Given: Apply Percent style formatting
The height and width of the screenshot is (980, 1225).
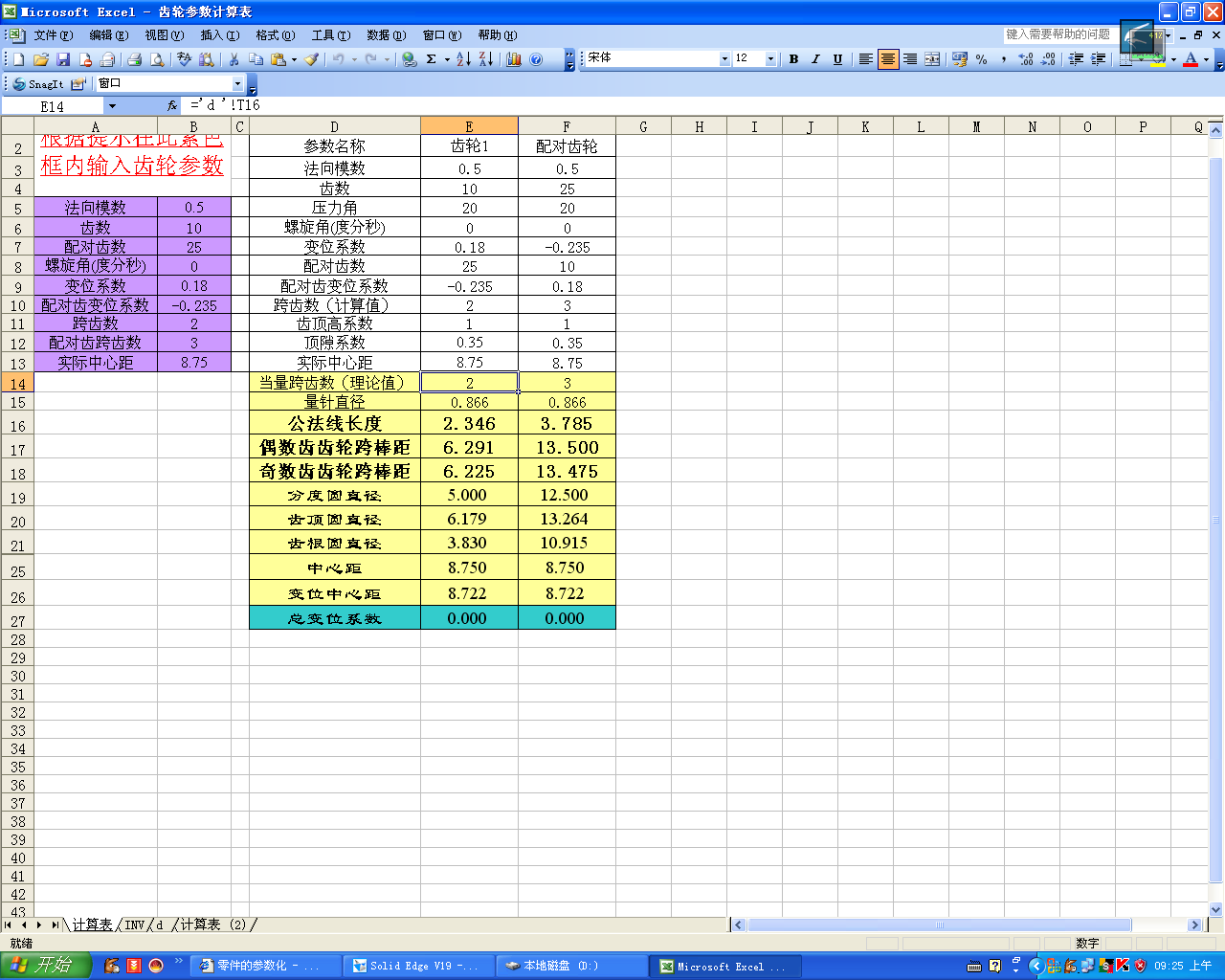Looking at the screenshot, I should (982, 59).
